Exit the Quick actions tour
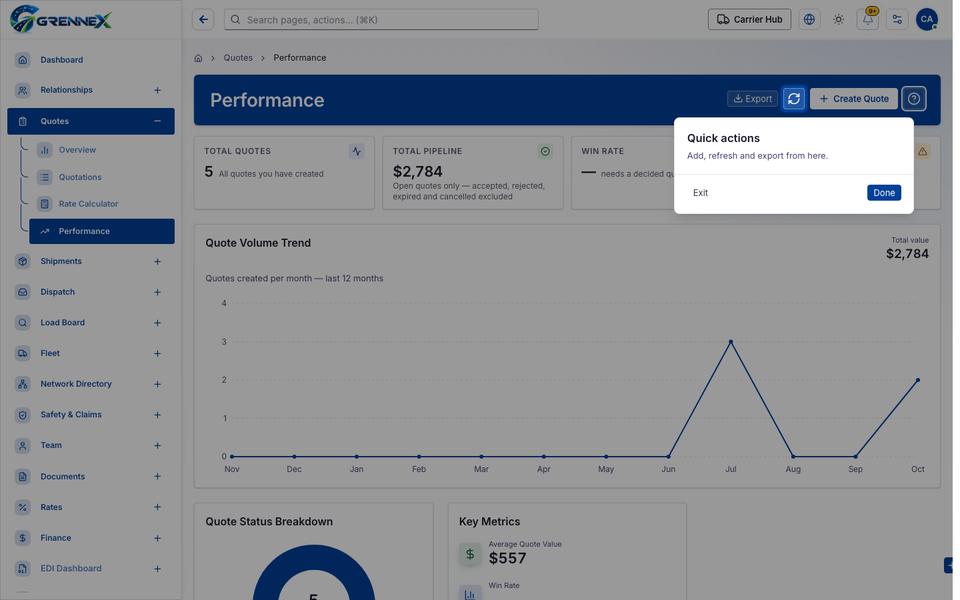Viewport: 960px width, 600px height. pos(700,193)
